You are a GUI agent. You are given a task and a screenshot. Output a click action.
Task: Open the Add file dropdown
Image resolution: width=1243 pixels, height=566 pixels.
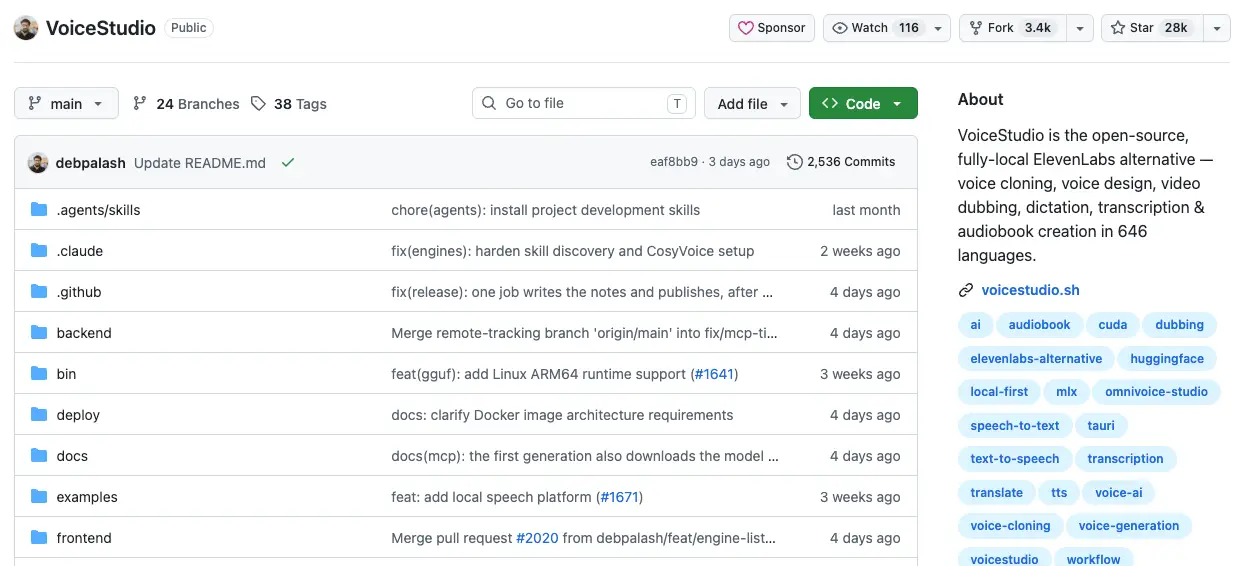point(753,103)
